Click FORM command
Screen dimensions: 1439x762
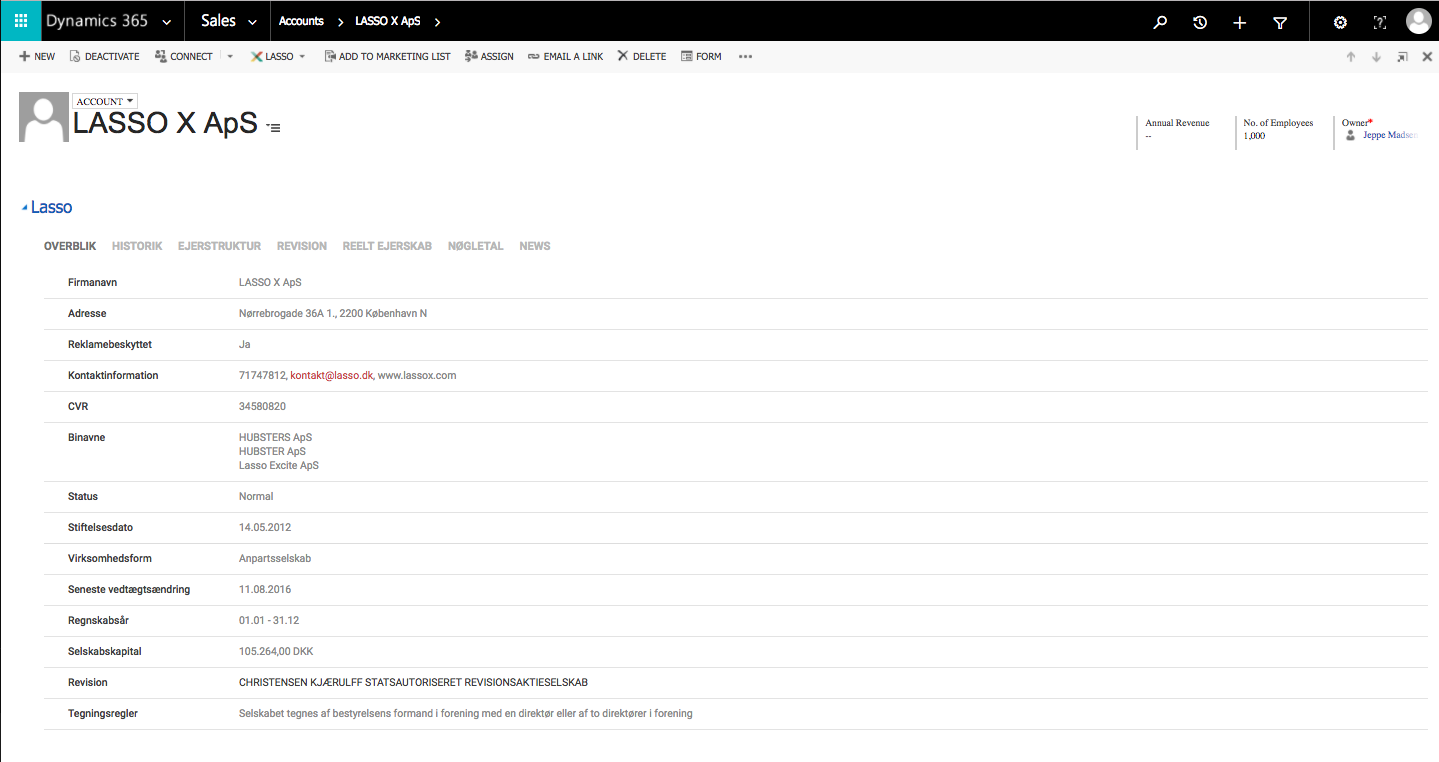701,57
